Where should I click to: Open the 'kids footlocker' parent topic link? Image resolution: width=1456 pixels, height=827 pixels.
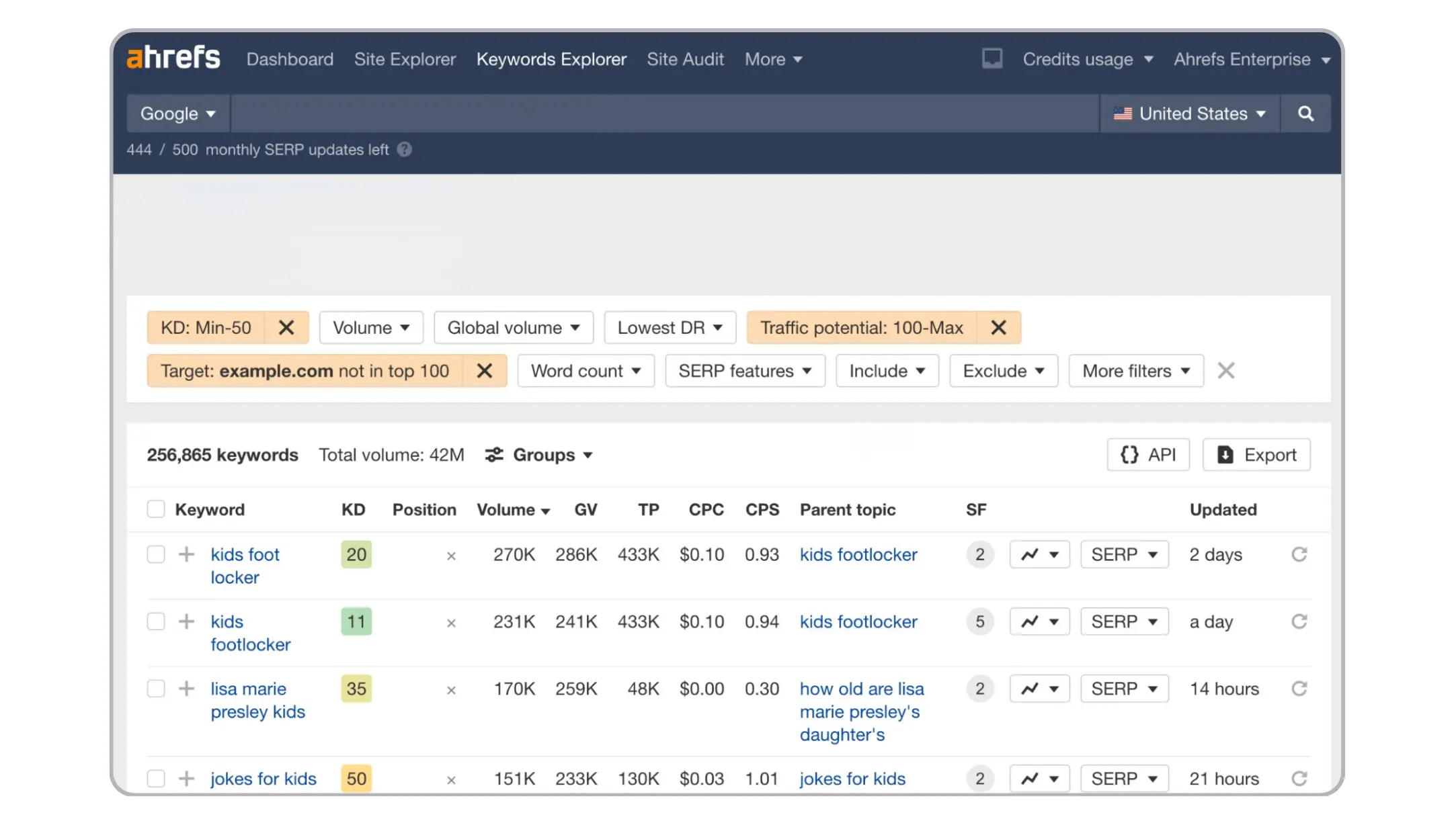[x=858, y=554]
